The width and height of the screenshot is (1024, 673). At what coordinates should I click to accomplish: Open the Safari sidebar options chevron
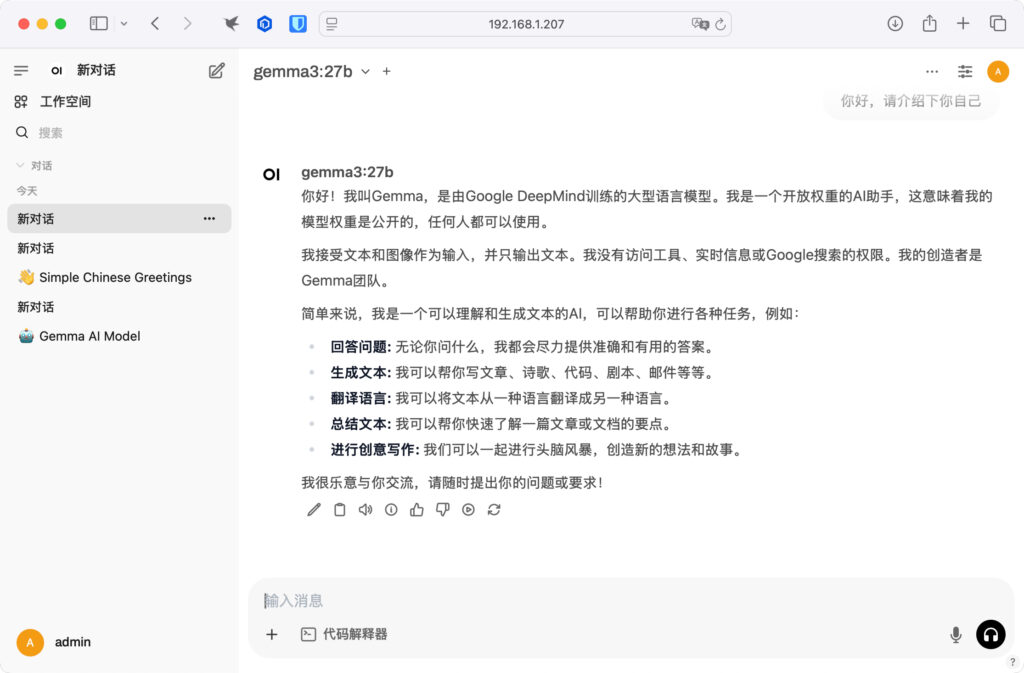[124, 23]
